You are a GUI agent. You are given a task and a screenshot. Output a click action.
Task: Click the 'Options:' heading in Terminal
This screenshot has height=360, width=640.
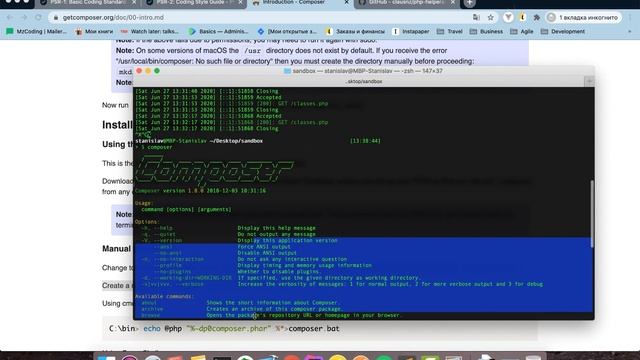click(147, 222)
